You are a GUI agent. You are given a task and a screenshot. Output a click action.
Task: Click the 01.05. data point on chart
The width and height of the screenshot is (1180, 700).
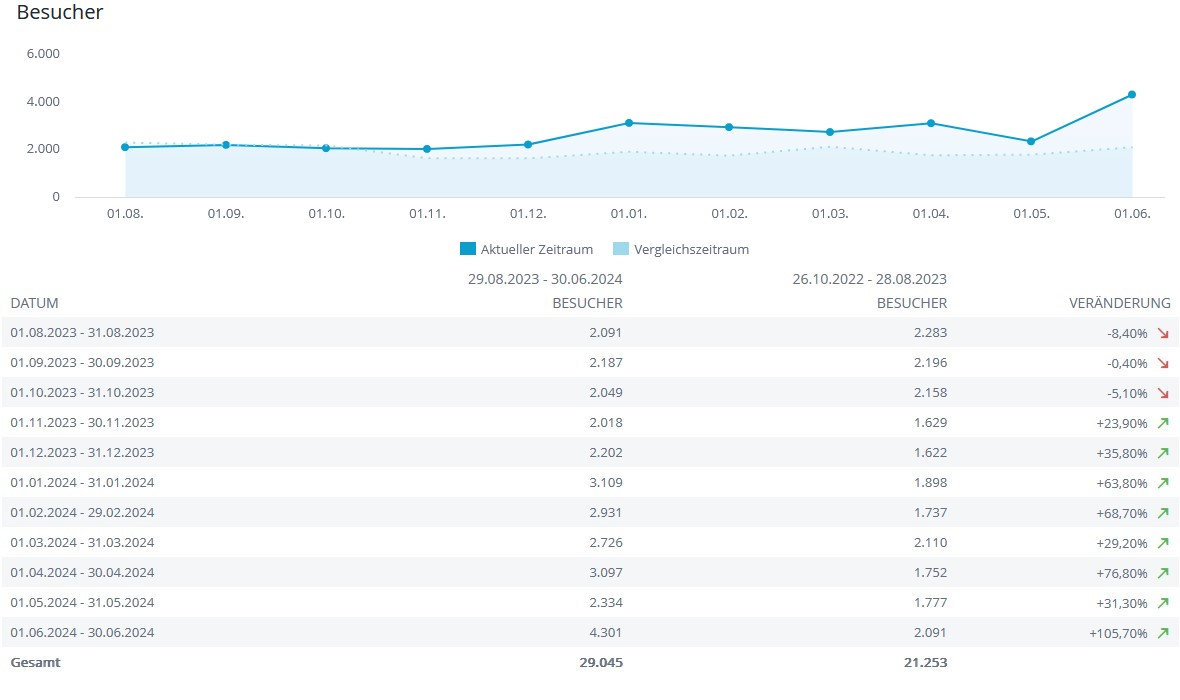point(1031,141)
